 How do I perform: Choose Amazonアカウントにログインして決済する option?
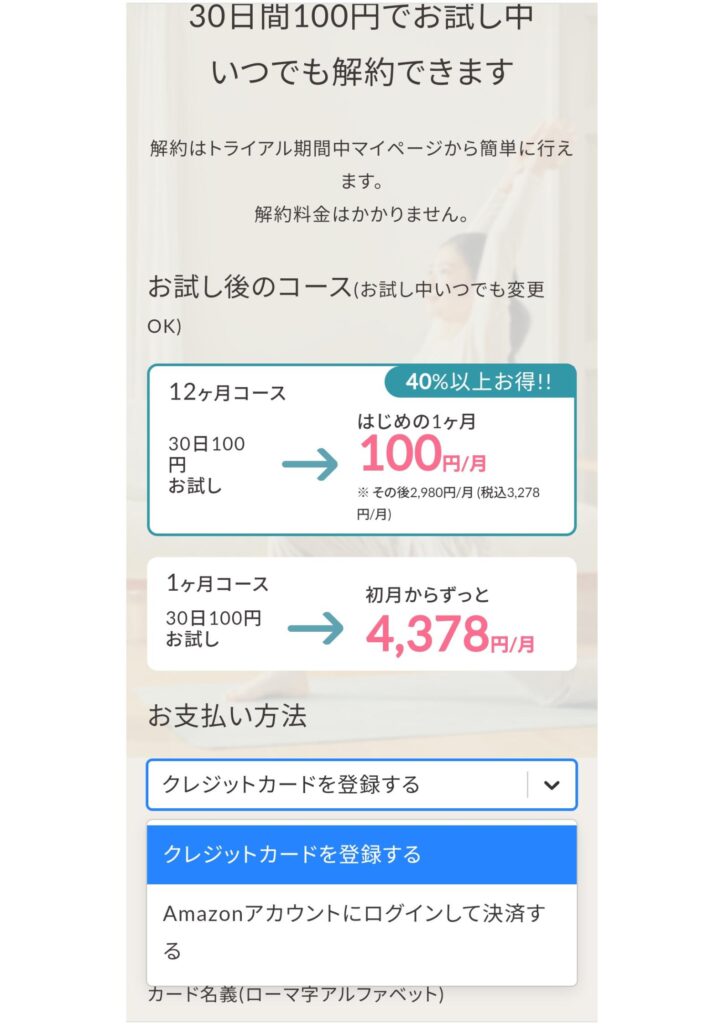coord(362,932)
